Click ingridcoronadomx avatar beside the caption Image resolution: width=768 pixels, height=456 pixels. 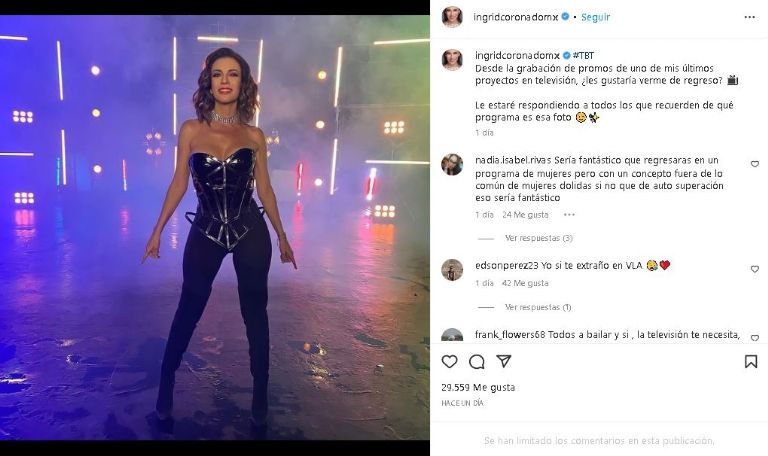(x=452, y=59)
